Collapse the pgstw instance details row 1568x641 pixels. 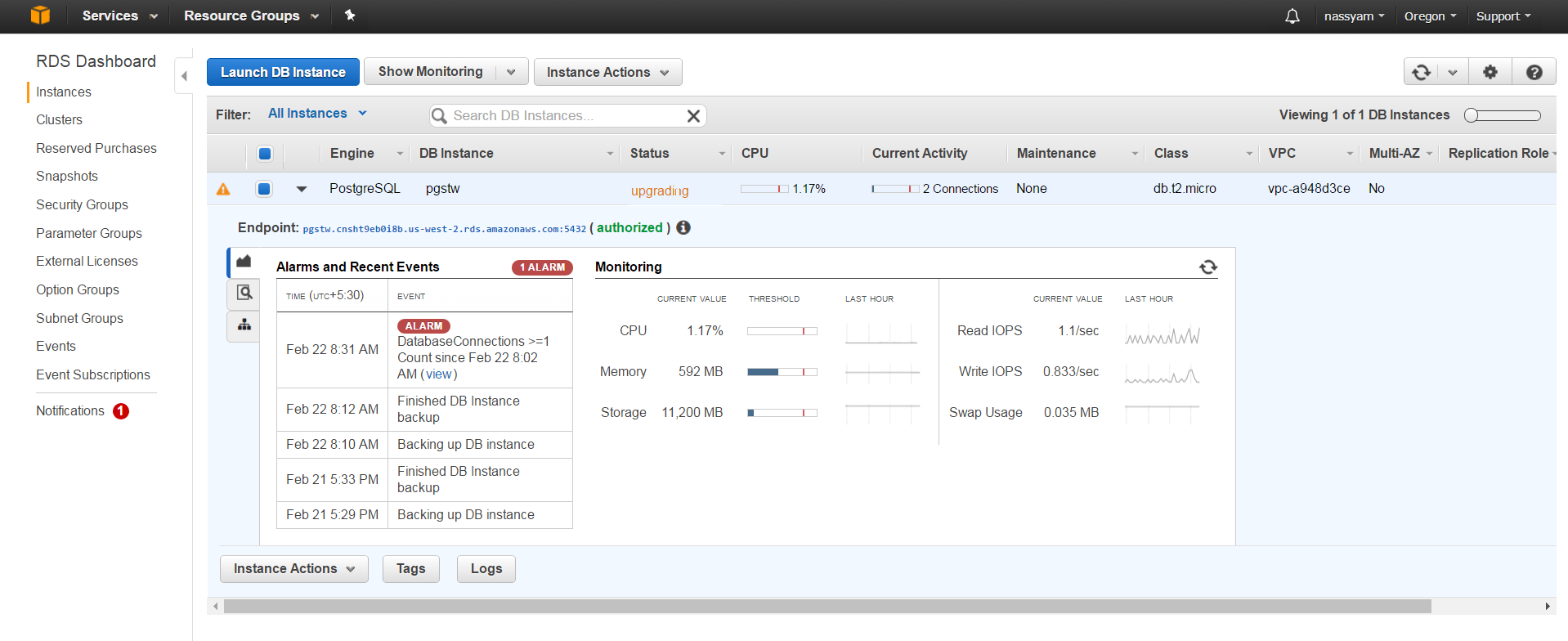coord(302,189)
